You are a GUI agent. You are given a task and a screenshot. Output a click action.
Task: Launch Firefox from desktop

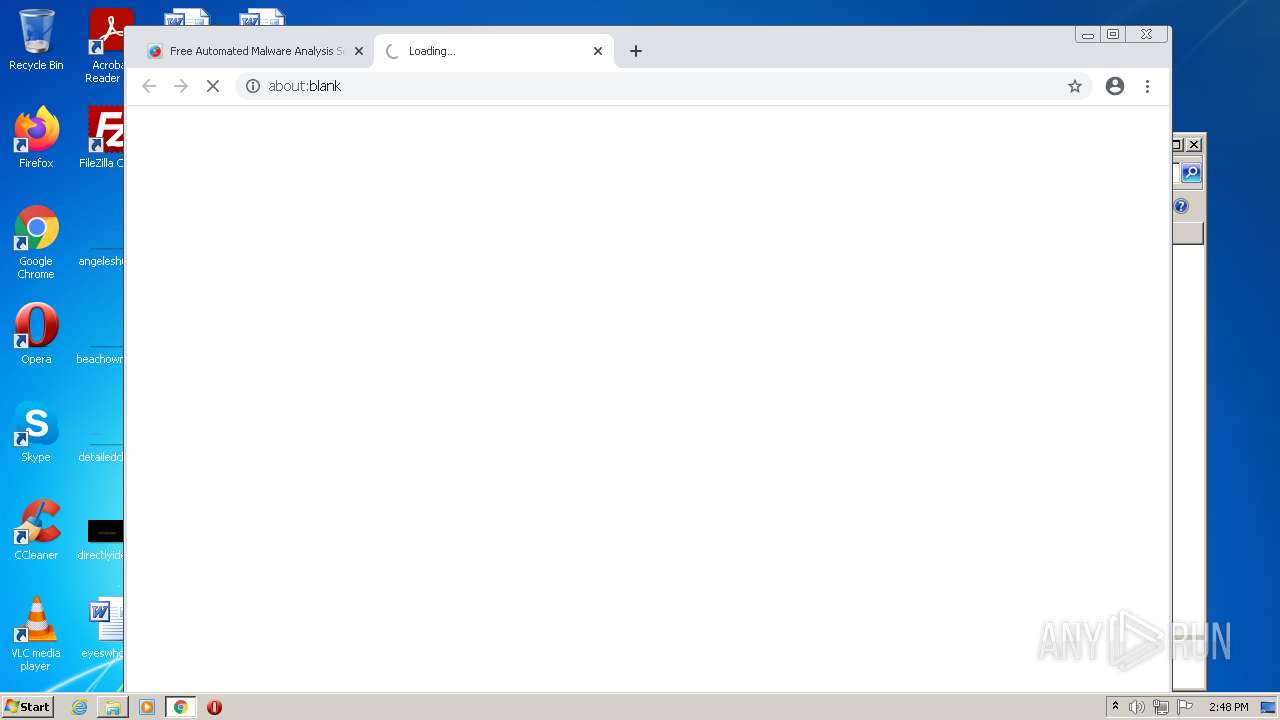click(x=36, y=138)
